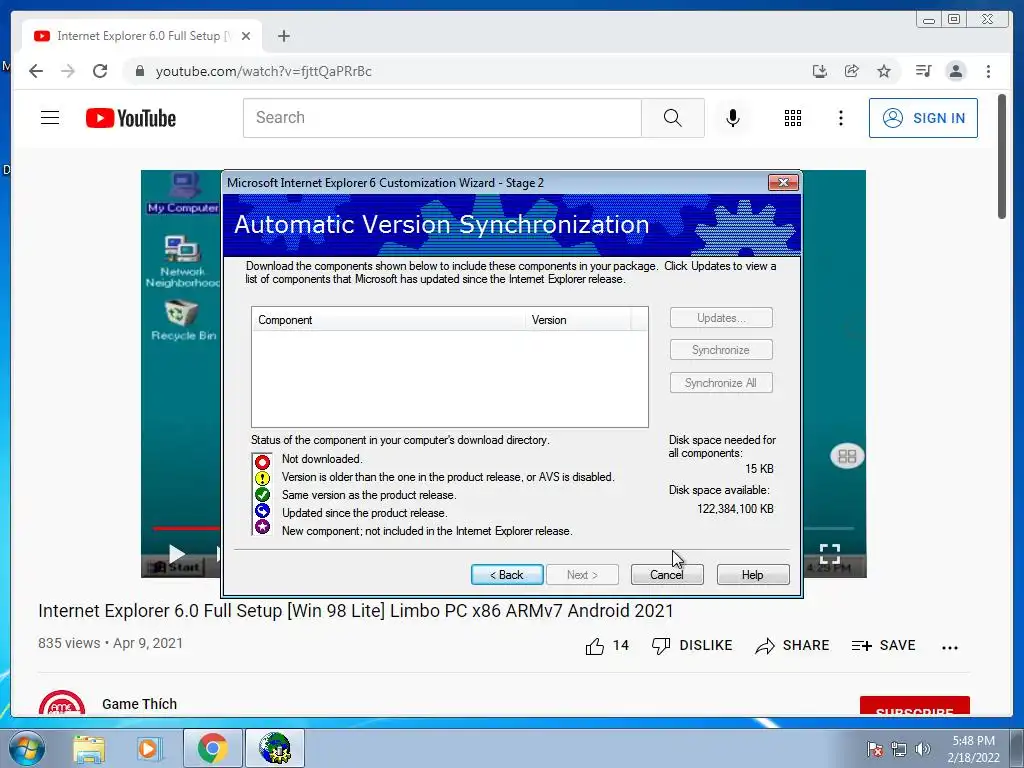Enter fullscreen video mode
1024x768 pixels.
(x=829, y=554)
